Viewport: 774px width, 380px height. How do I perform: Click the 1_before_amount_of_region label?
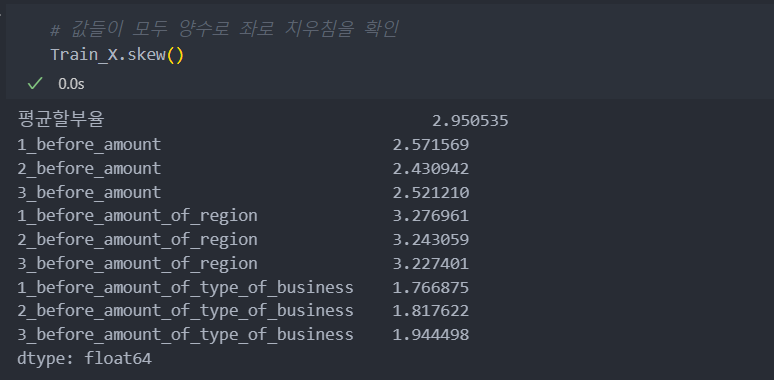click(x=137, y=216)
